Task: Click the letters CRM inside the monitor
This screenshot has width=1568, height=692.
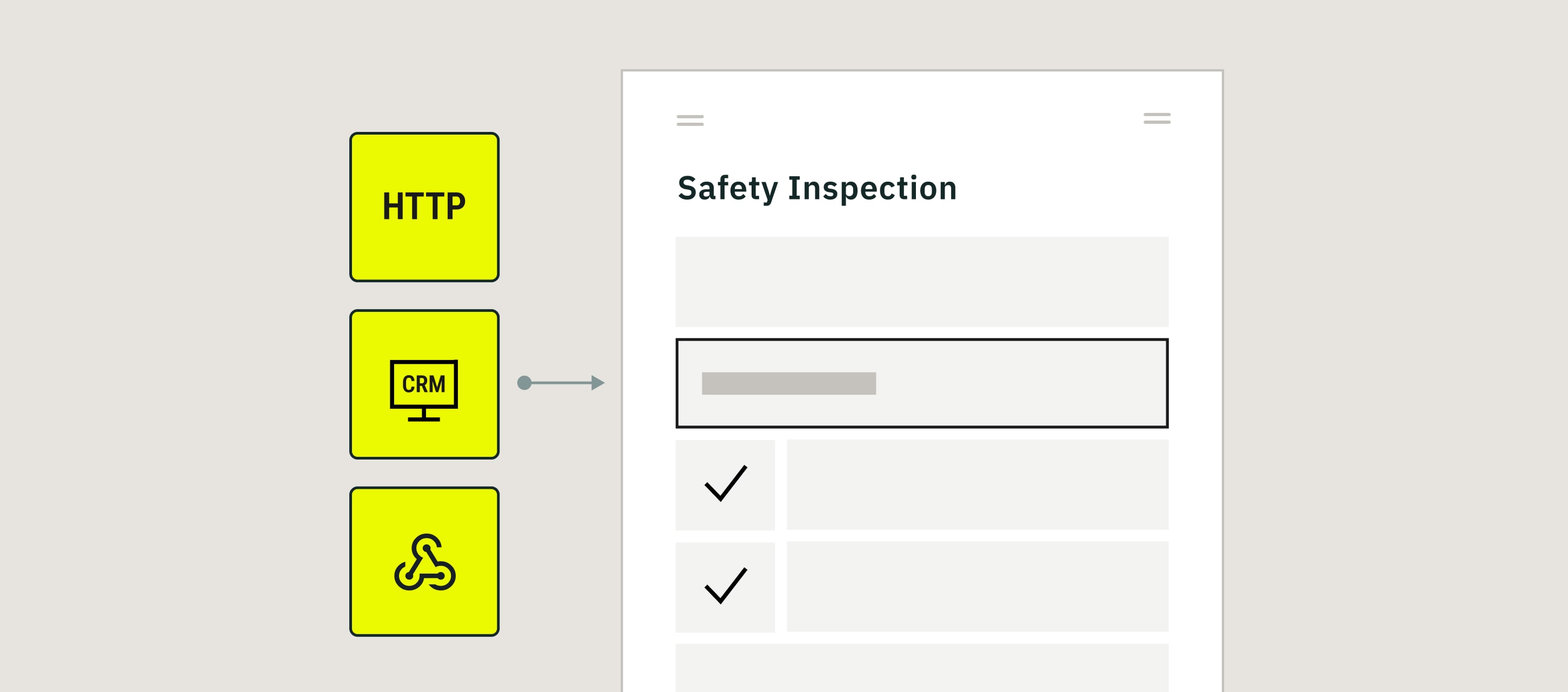Action: (x=424, y=384)
